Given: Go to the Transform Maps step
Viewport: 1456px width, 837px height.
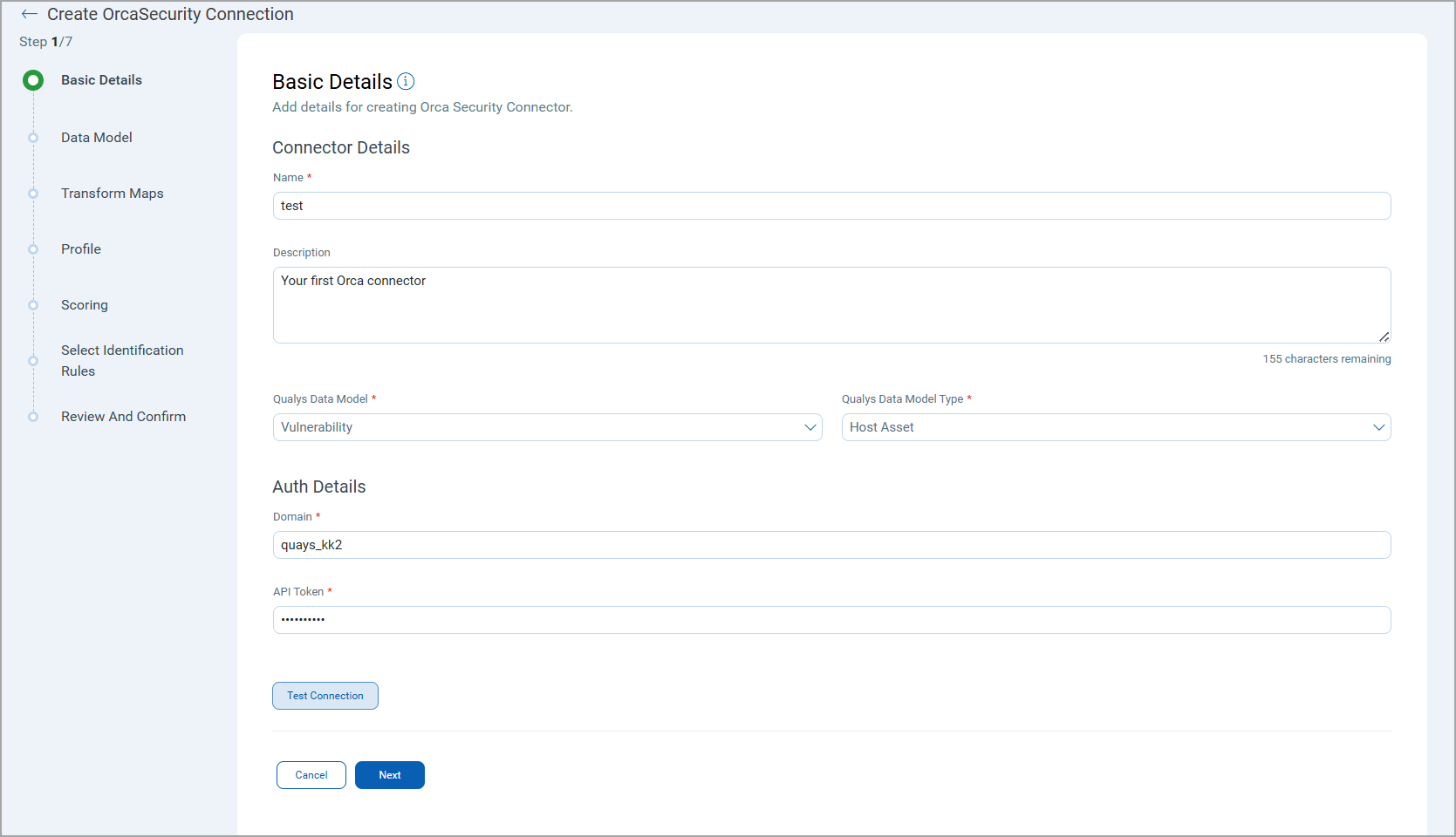Looking at the screenshot, I should (x=112, y=194).
